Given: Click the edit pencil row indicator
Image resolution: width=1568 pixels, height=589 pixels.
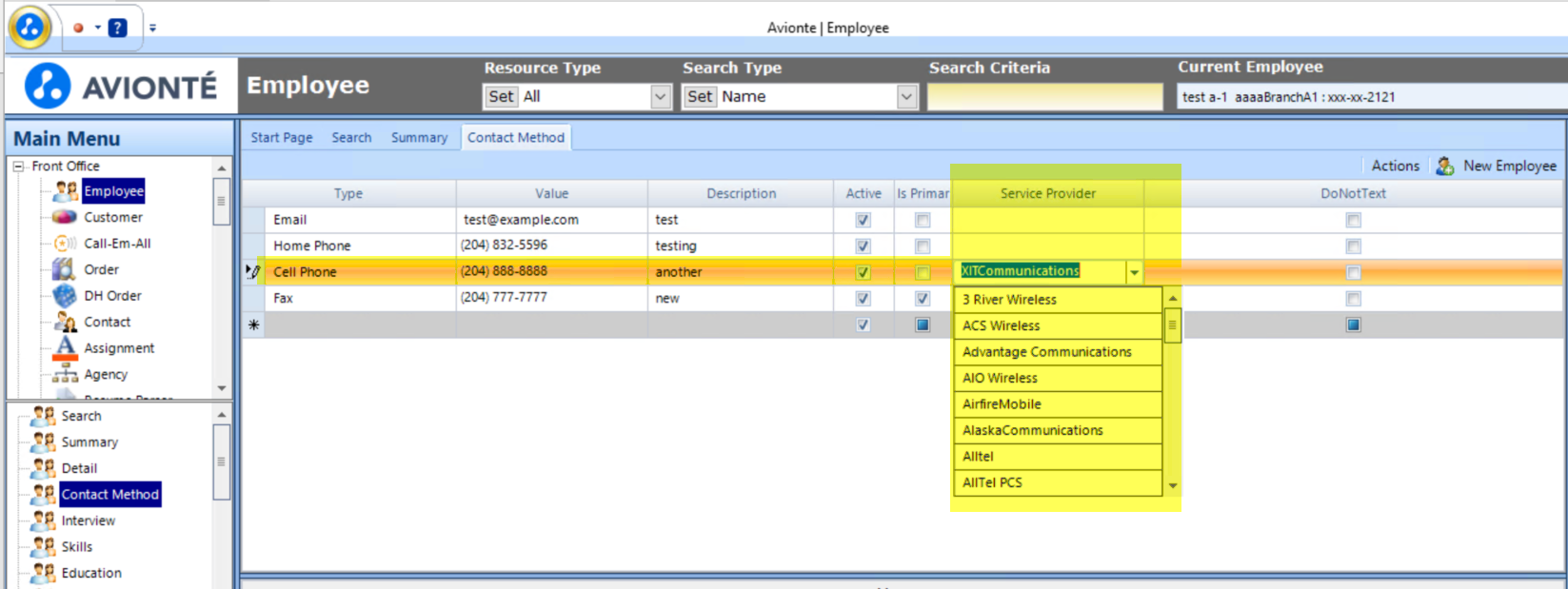Looking at the screenshot, I should tap(252, 271).
